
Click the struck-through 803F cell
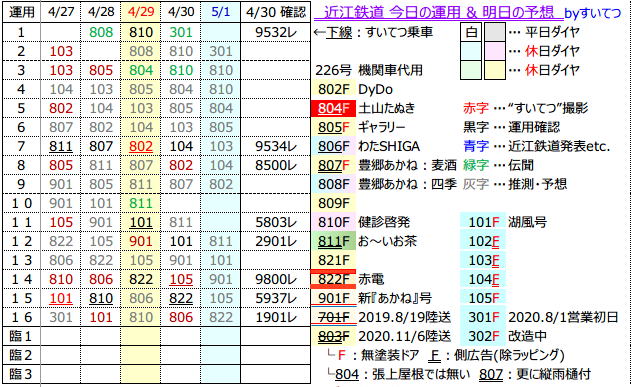click(x=333, y=336)
